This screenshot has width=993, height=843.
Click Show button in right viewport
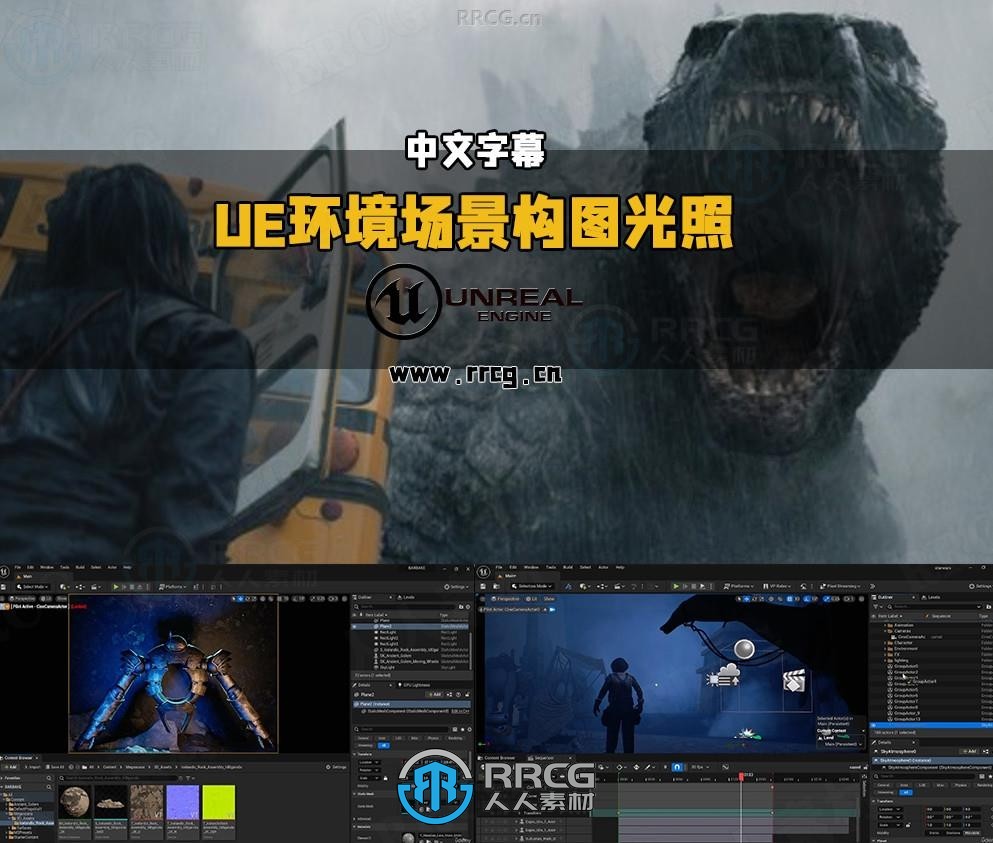tap(549, 599)
